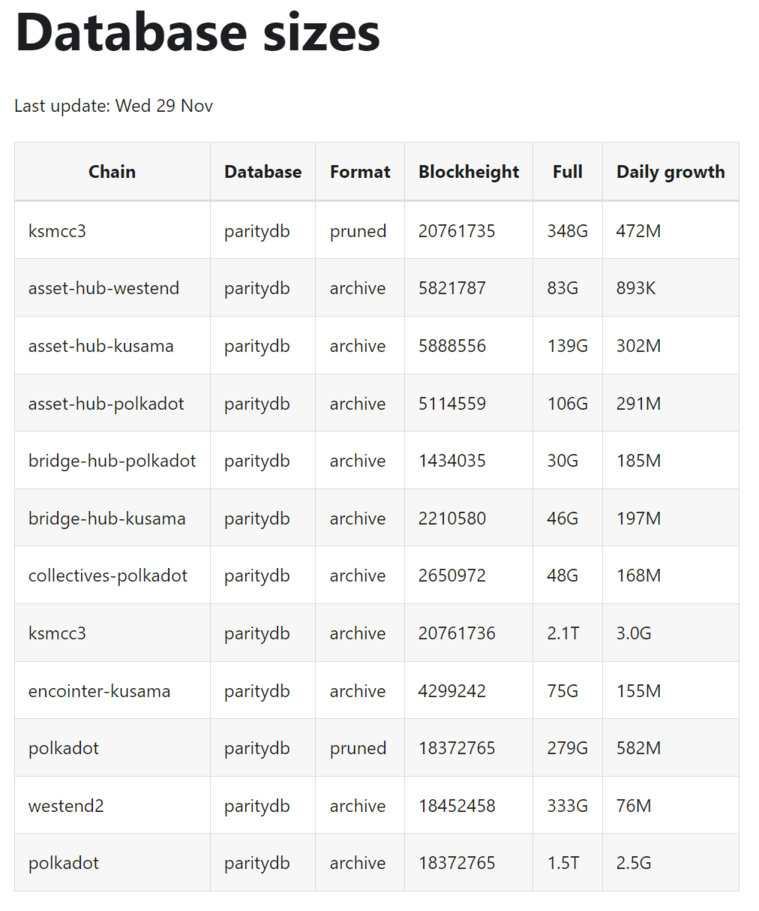Select the Format column header
The image size is (759, 911).
360,172
